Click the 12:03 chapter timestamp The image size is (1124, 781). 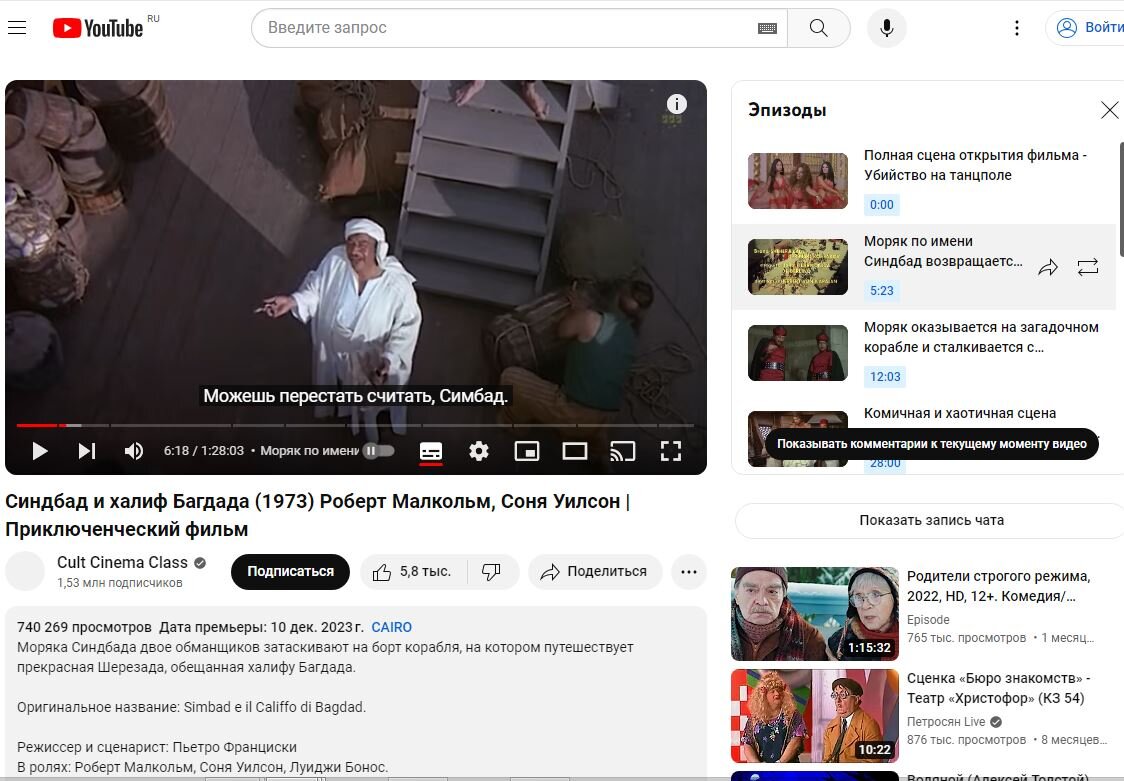click(885, 377)
